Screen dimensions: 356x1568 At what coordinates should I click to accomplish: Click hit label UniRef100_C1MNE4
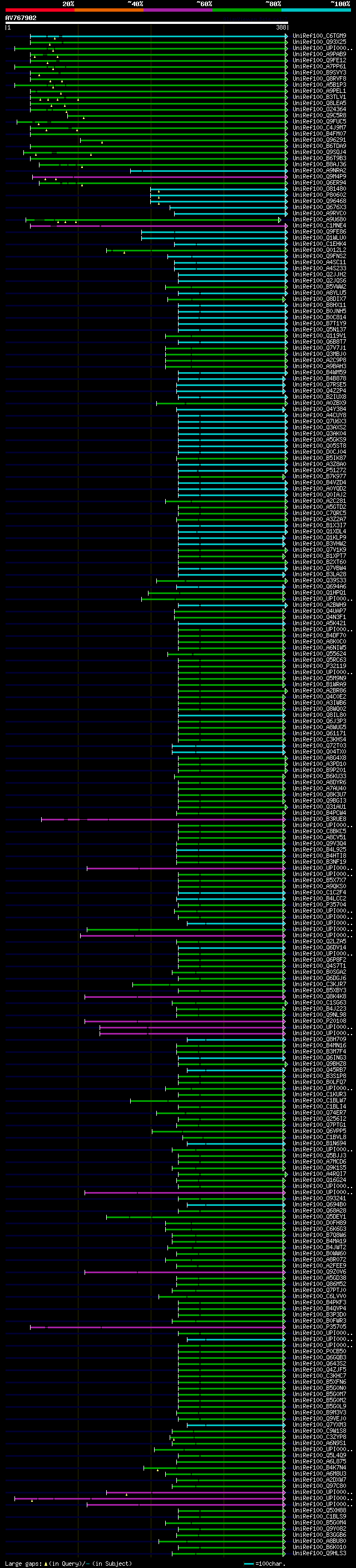tap(319, 226)
